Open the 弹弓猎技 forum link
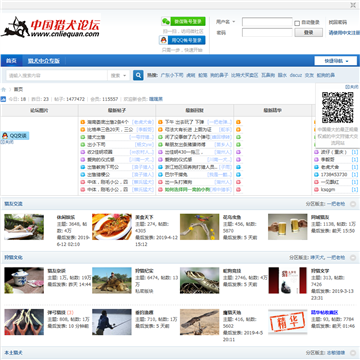Screen dimensions: 360x360 56,313
